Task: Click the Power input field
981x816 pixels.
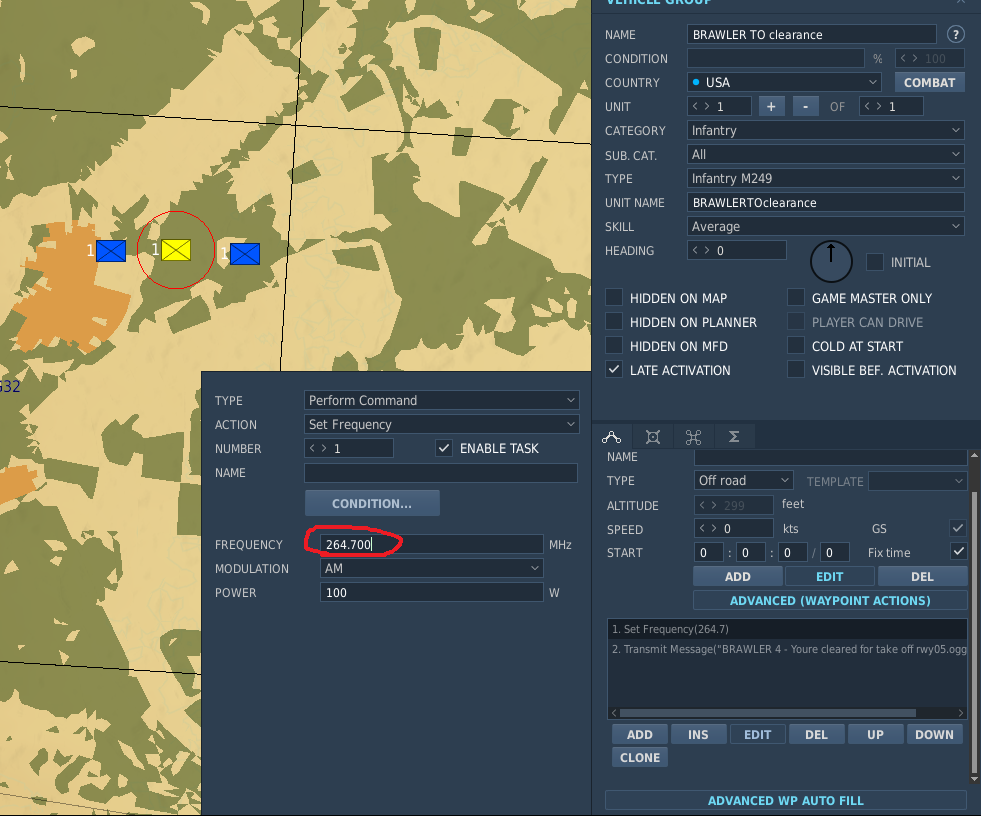Action: pyautogui.click(x=431, y=592)
